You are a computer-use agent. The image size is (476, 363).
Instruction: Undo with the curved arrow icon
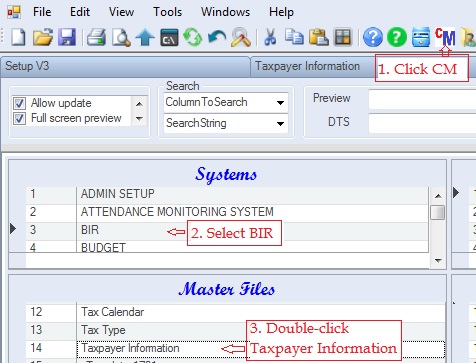(217, 37)
